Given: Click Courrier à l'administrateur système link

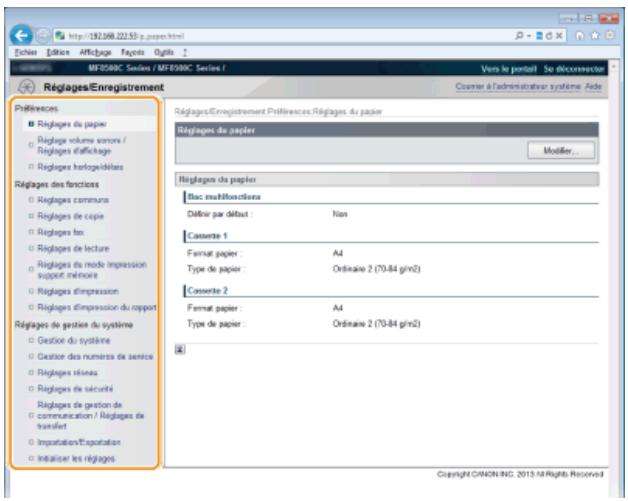Looking at the screenshot, I should [x=518, y=87].
